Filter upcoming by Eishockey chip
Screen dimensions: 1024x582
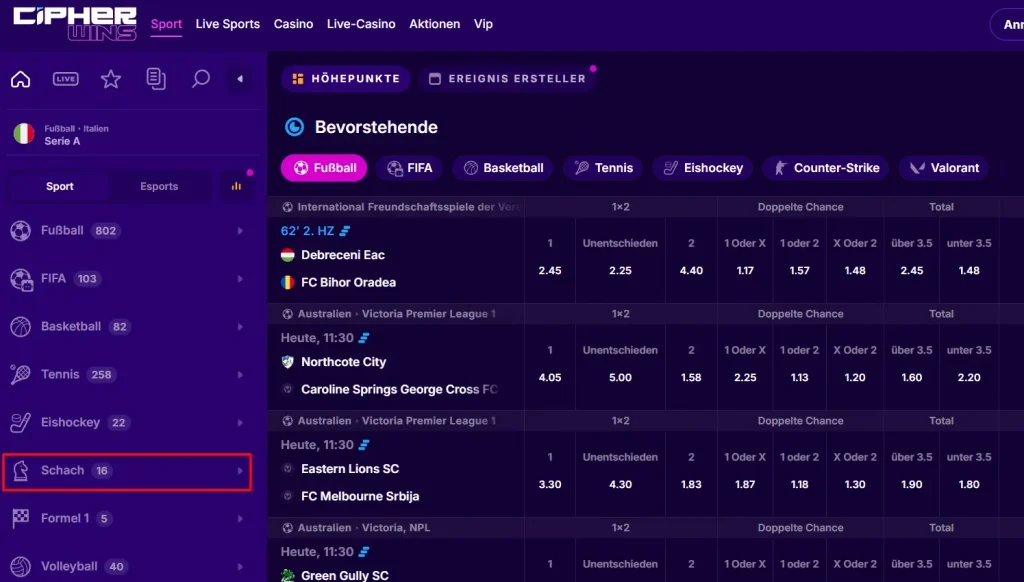(703, 168)
